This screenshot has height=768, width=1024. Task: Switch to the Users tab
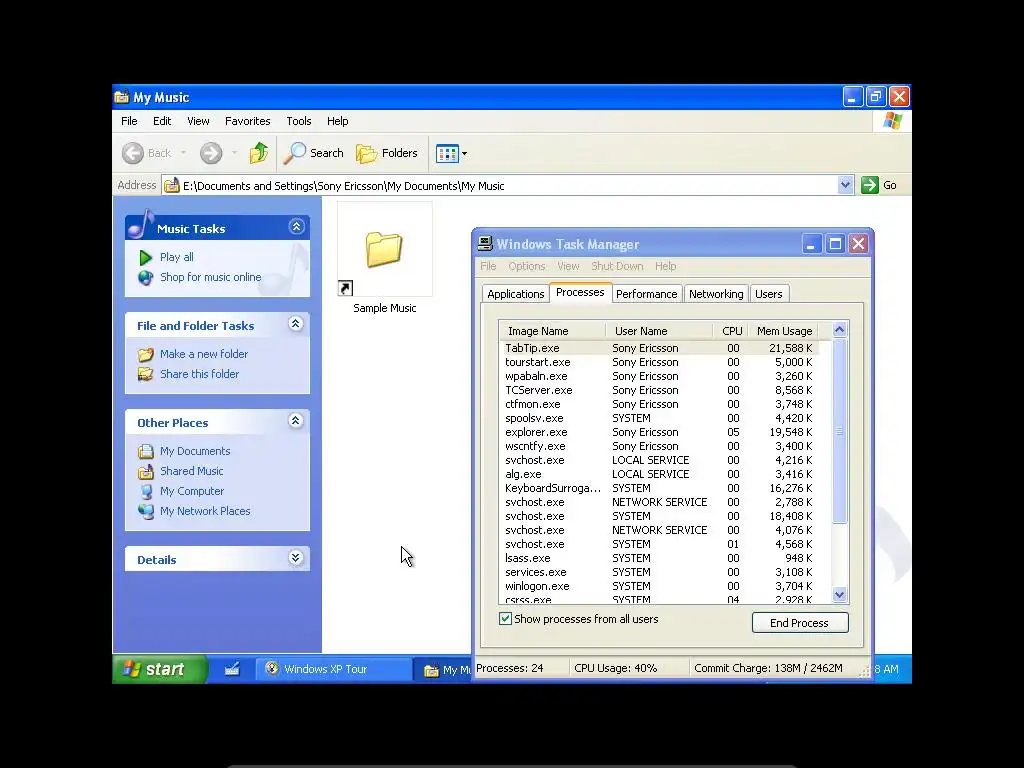click(769, 294)
